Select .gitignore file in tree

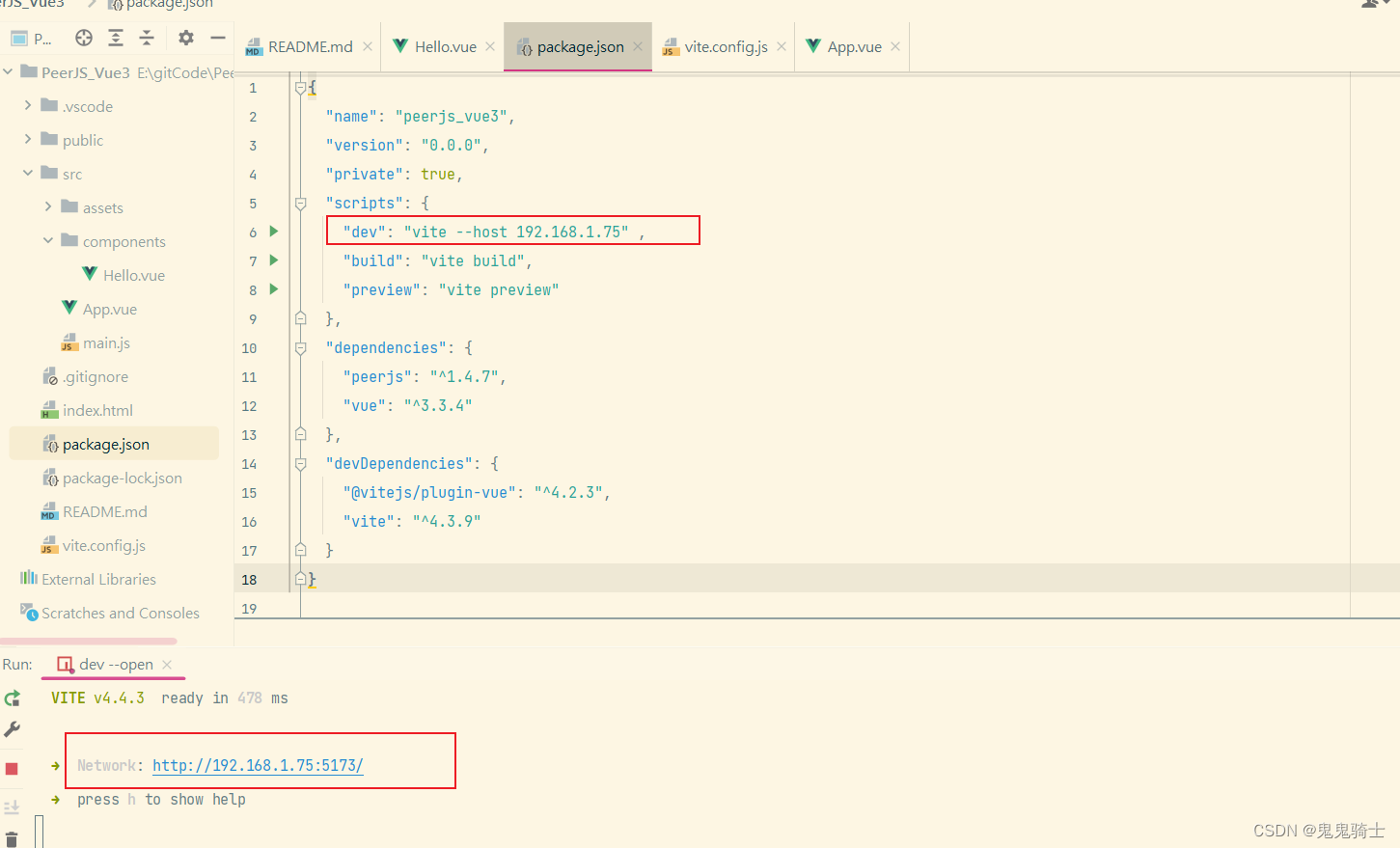tap(85, 376)
